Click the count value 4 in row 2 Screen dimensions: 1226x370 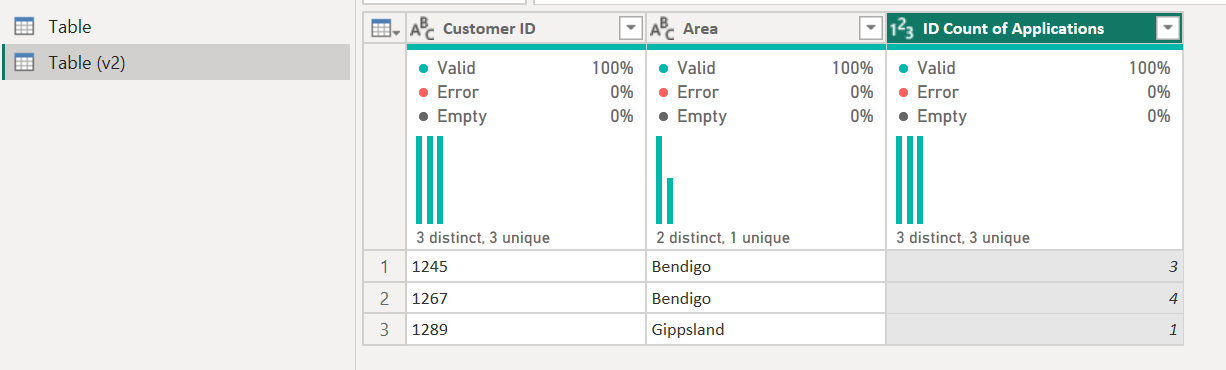(1034, 299)
